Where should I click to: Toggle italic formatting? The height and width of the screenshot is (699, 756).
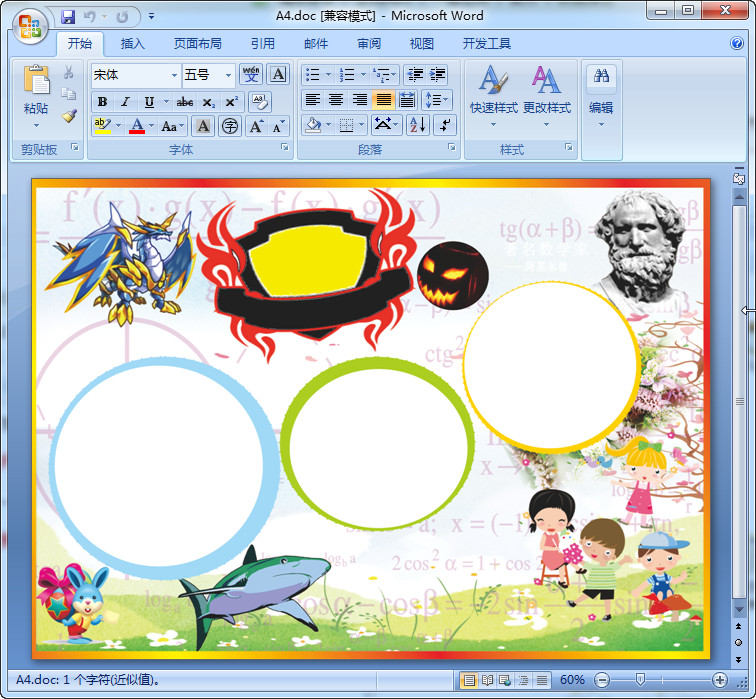click(x=125, y=102)
